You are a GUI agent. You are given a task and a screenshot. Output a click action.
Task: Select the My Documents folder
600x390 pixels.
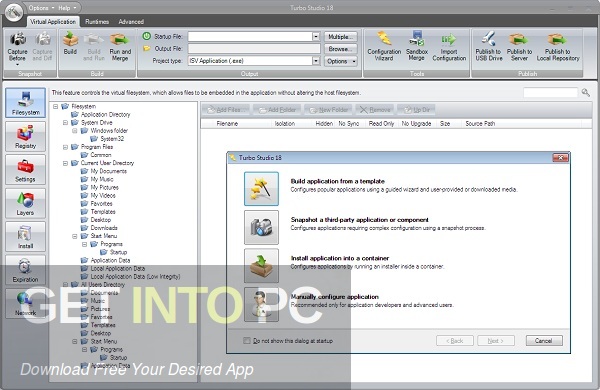[108, 171]
